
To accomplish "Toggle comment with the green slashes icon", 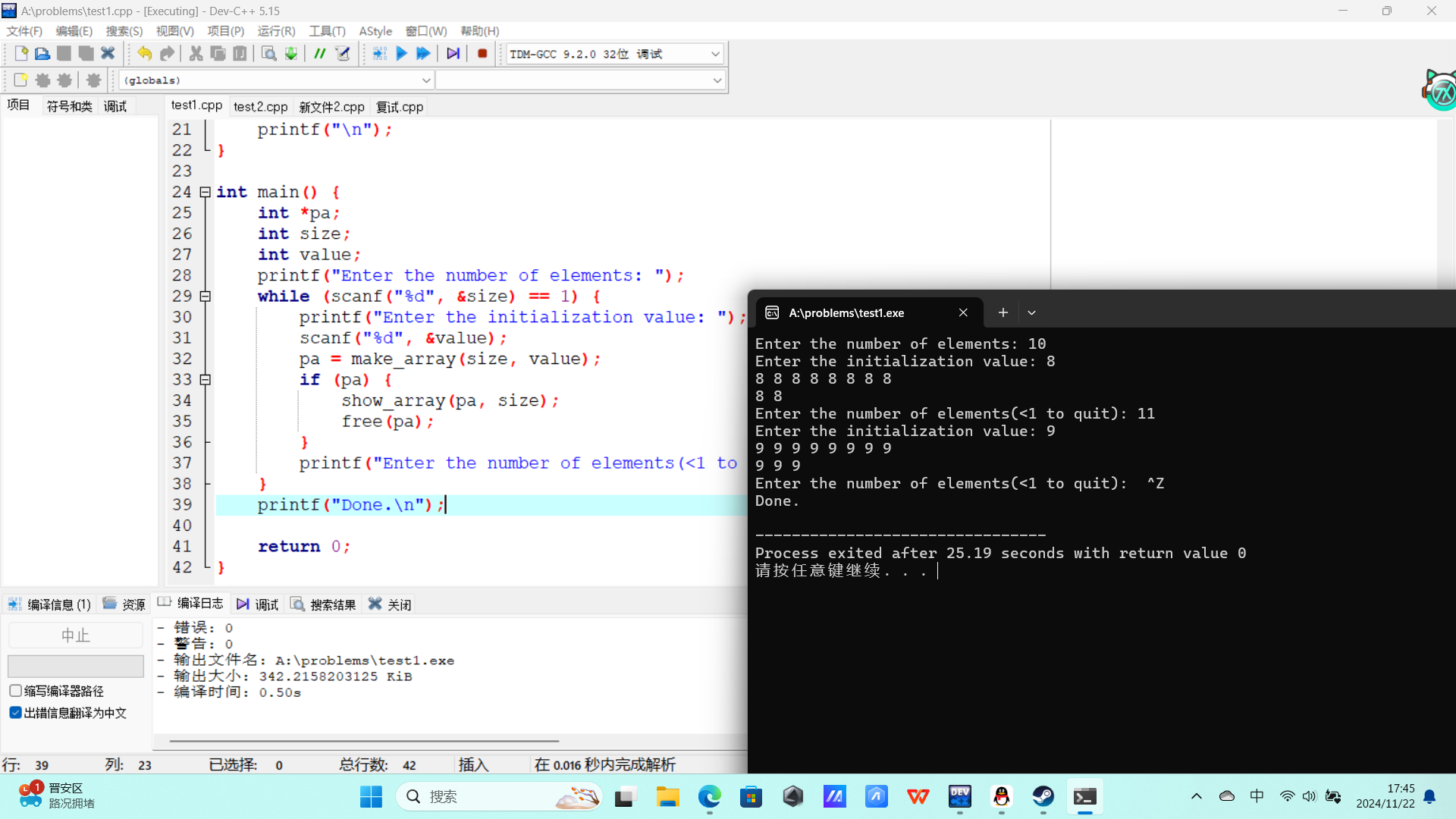I will pyautogui.click(x=320, y=54).
